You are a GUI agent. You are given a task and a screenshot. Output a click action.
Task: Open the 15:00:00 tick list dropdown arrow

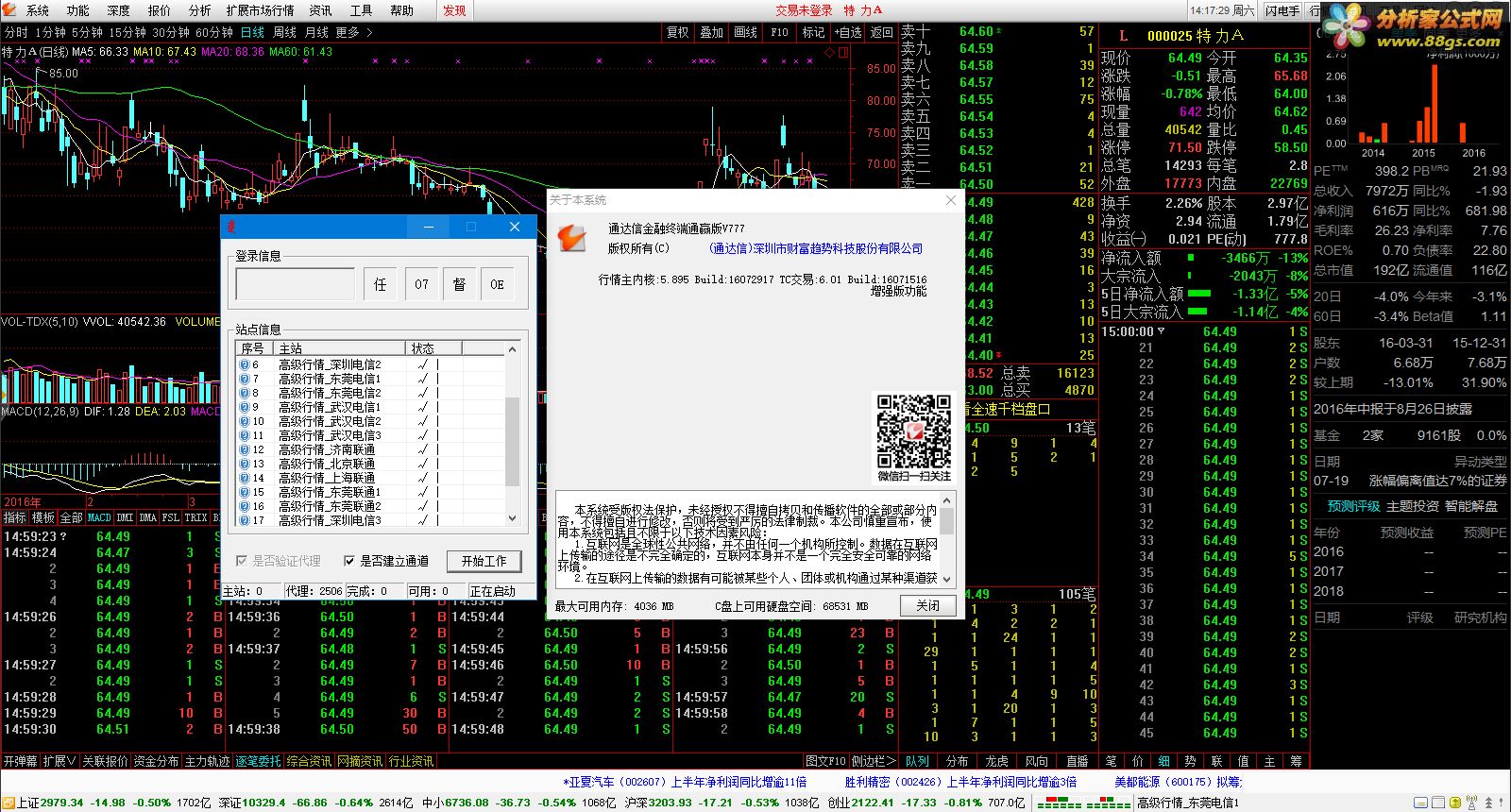(1162, 331)
